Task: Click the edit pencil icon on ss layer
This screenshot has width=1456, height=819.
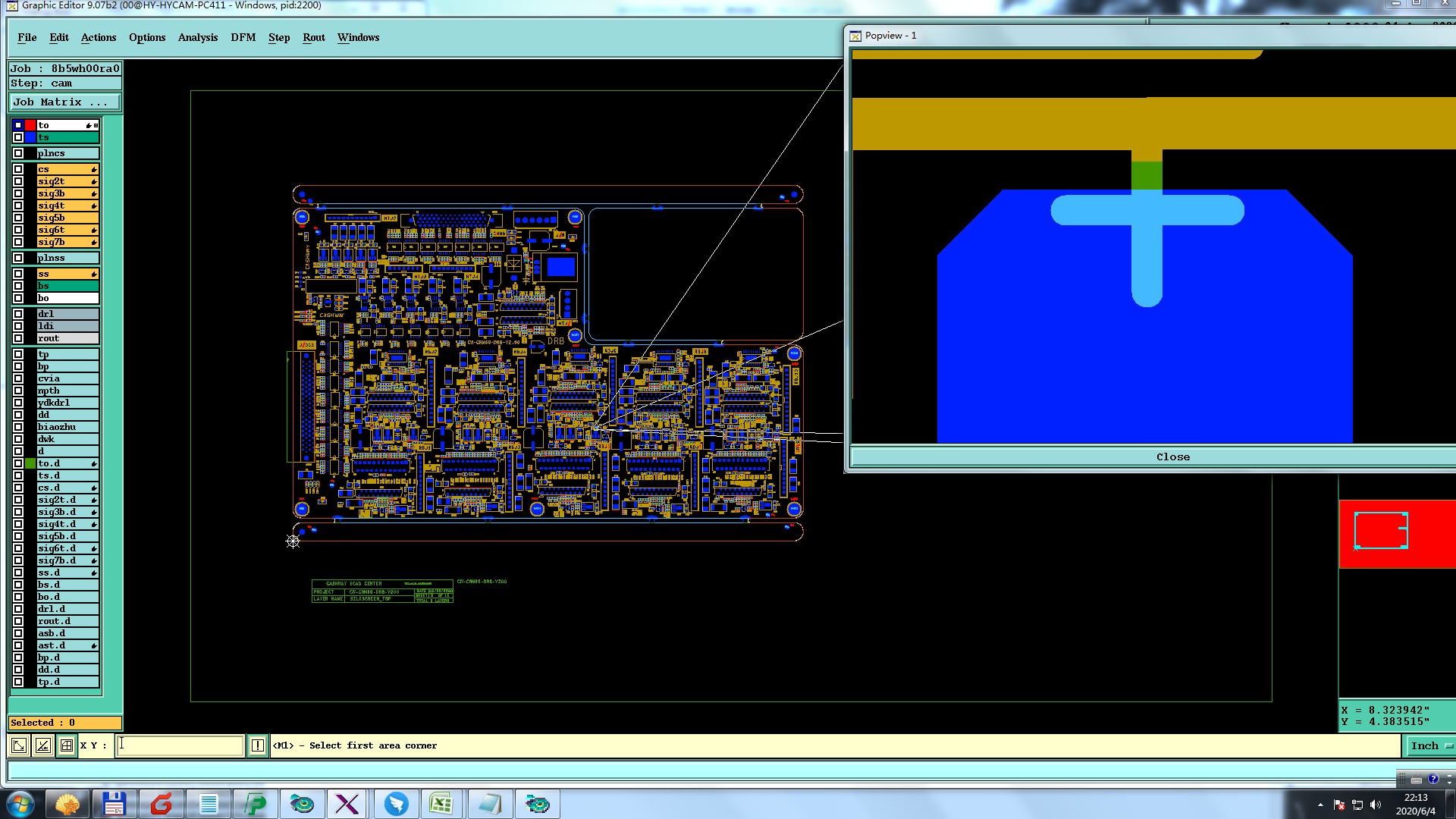Action: coord(94,275)
